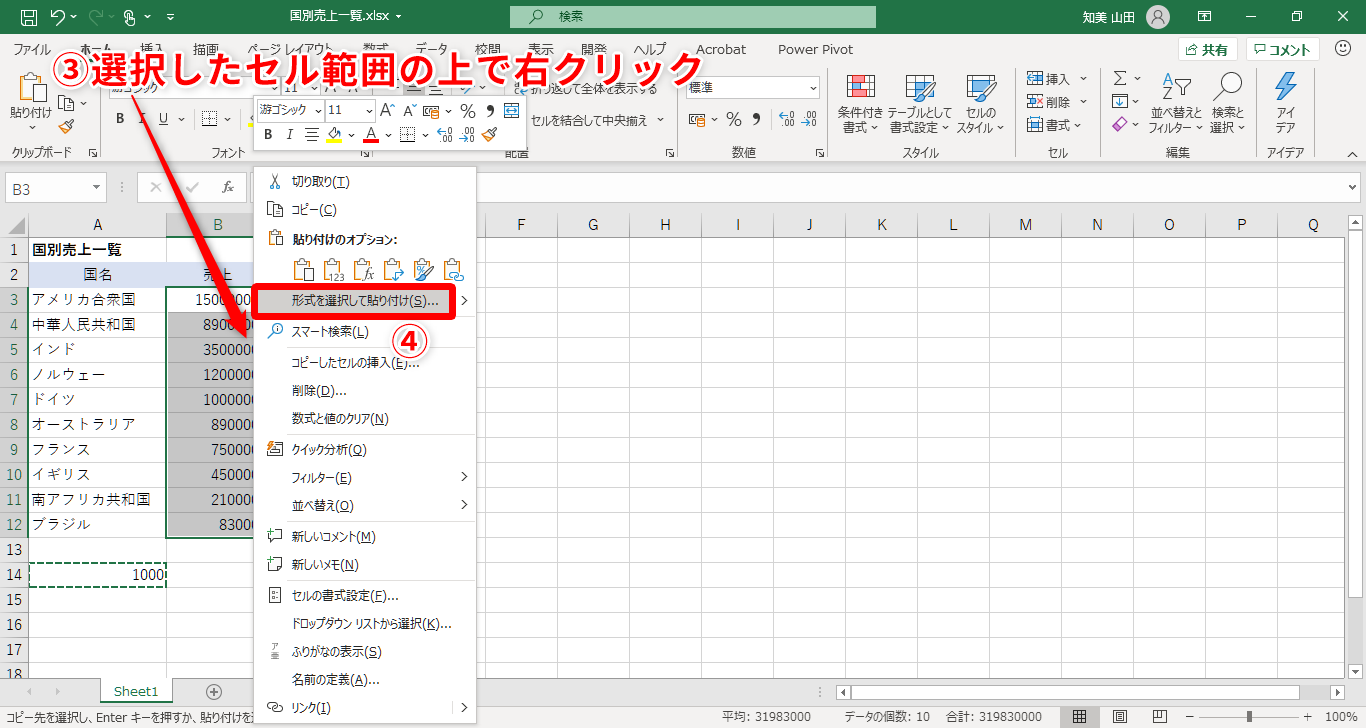The width and height of the screenshot is (1366, 728).
Task: Choose コピー from the context menu
Action: 365,209
